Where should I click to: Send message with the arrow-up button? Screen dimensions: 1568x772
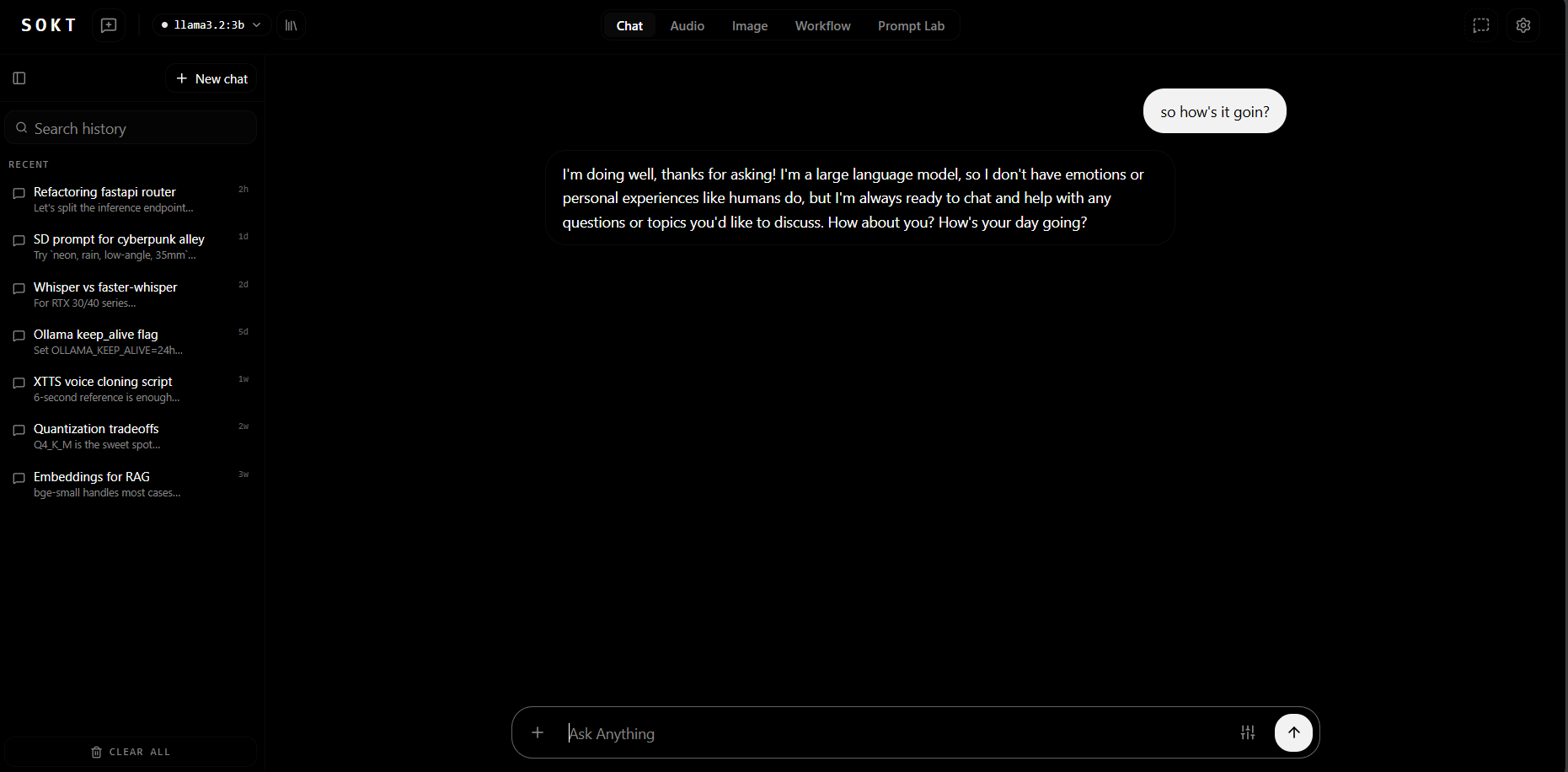click(1293, 732)
